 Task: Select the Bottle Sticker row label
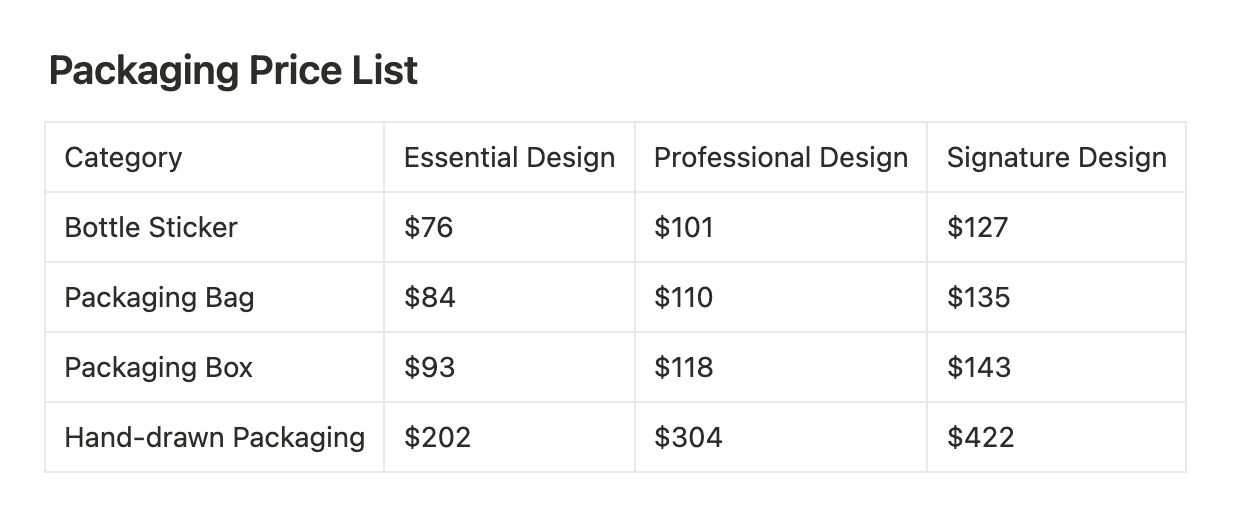click(x=151, y=228)
